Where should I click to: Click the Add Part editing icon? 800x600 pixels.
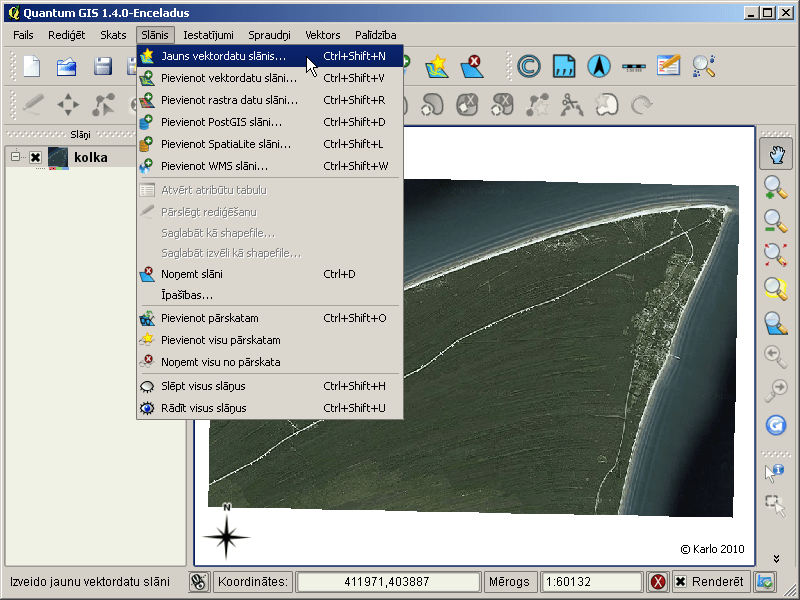(432, 105)
